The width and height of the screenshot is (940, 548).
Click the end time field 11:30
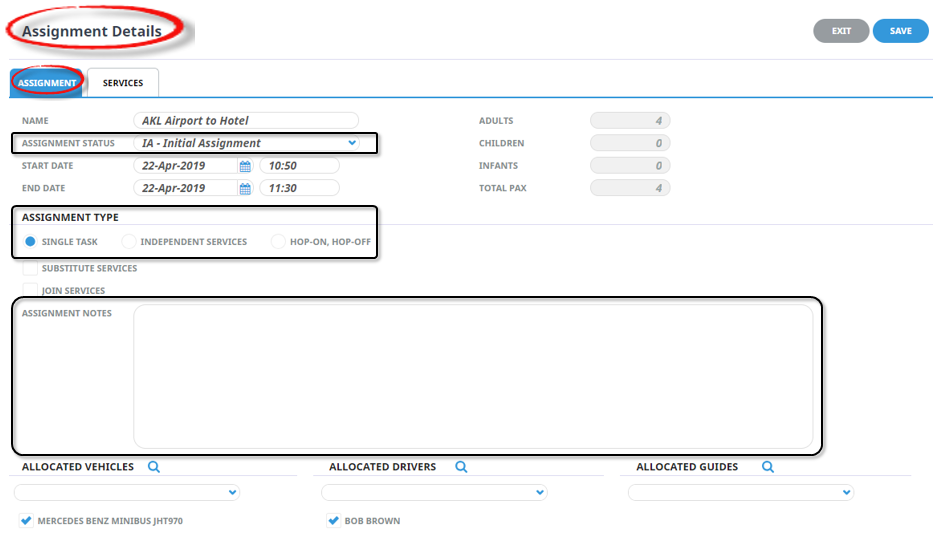pyautogui.click(x=299, y=188)
